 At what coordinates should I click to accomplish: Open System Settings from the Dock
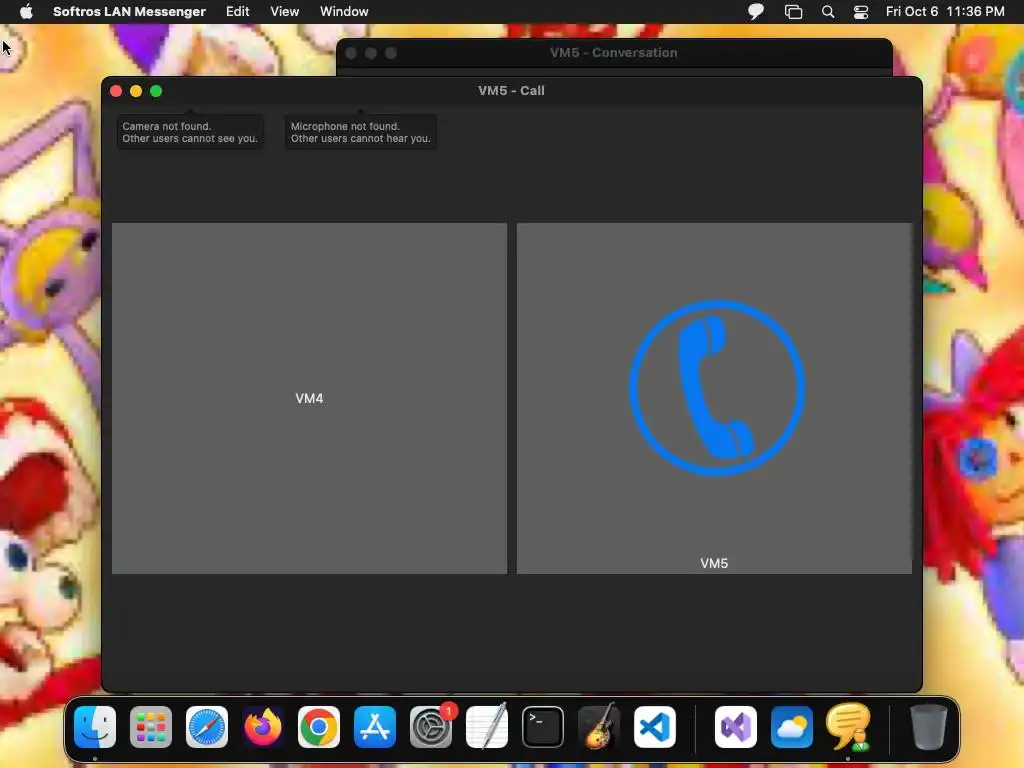[431, 727]
